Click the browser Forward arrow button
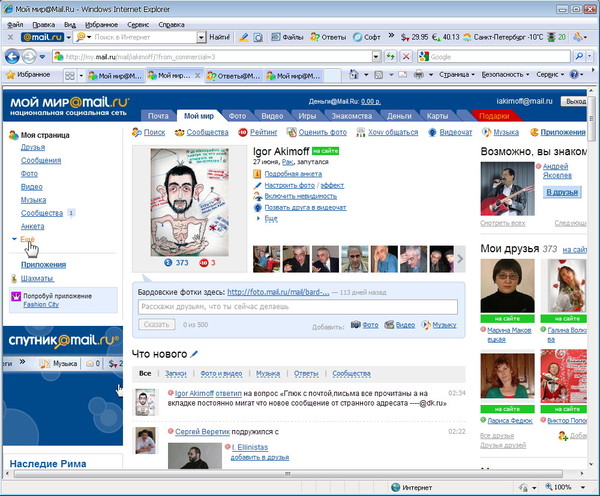 29,57
